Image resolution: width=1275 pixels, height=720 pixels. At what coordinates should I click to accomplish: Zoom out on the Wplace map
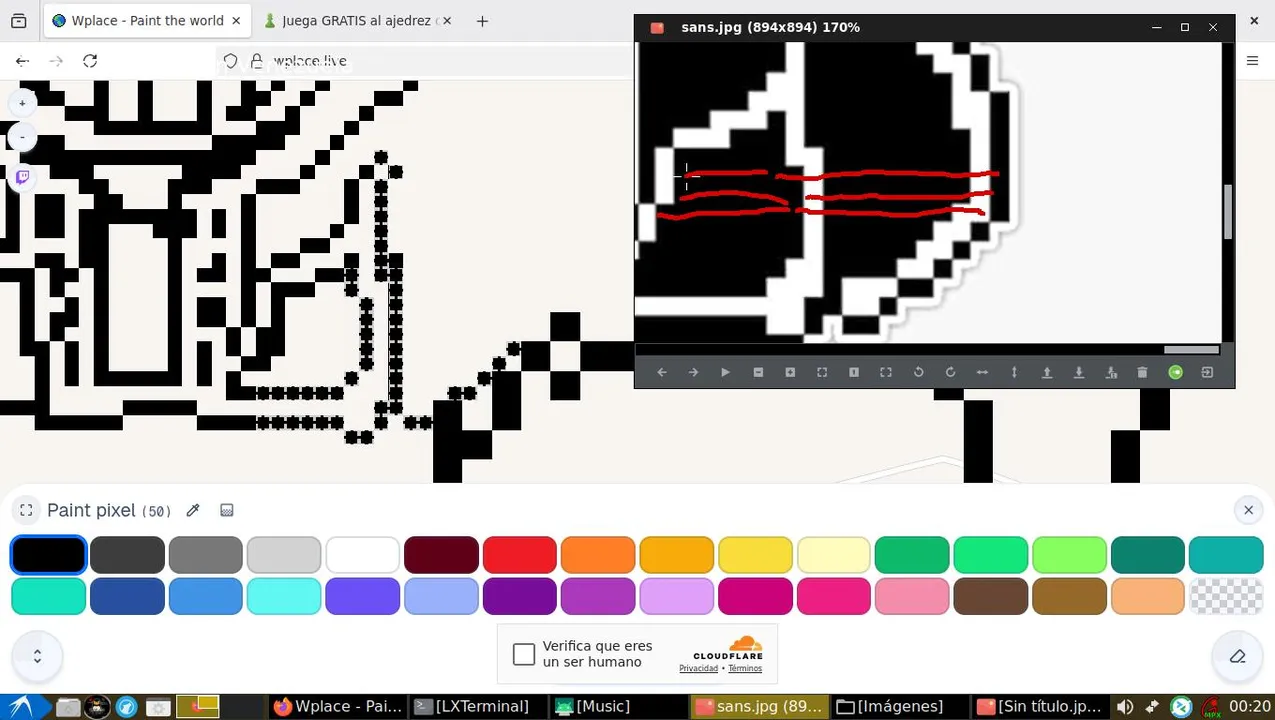coord(22,137)
